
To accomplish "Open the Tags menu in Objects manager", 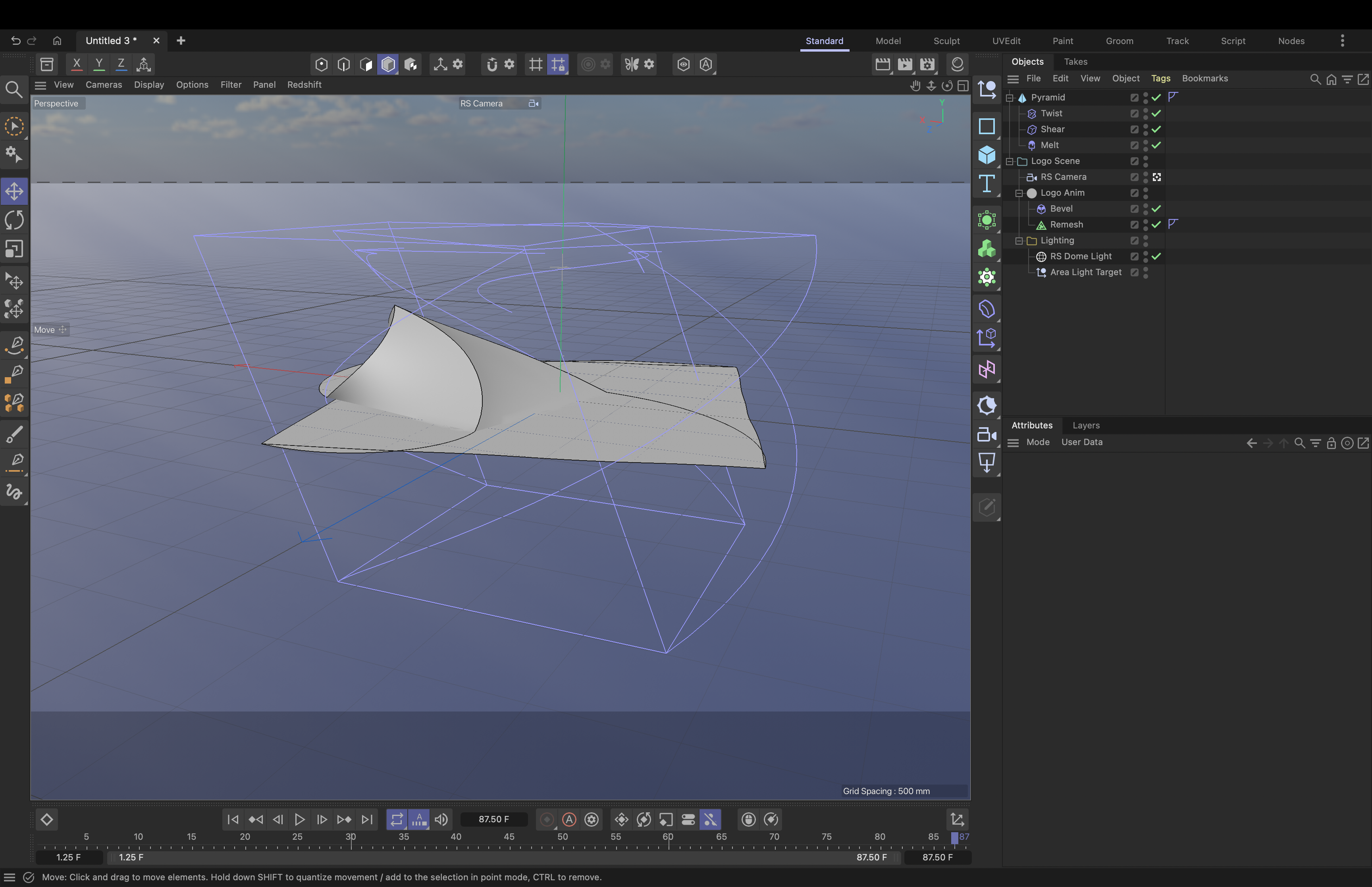I will (x=1160, y=78).
